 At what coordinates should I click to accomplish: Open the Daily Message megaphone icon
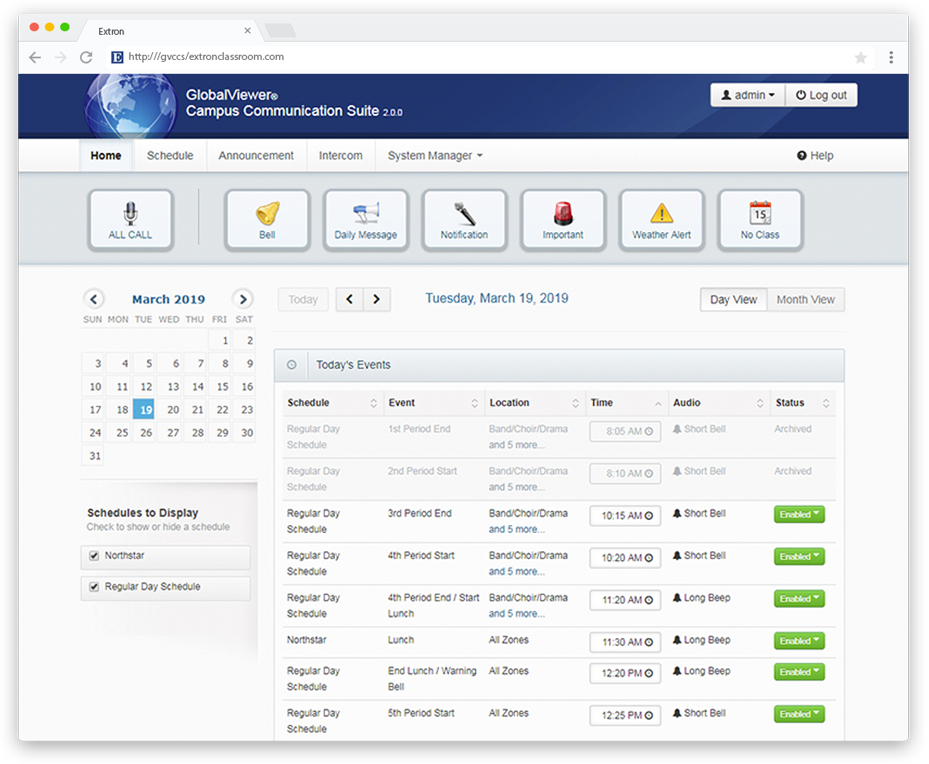(366, 220)
